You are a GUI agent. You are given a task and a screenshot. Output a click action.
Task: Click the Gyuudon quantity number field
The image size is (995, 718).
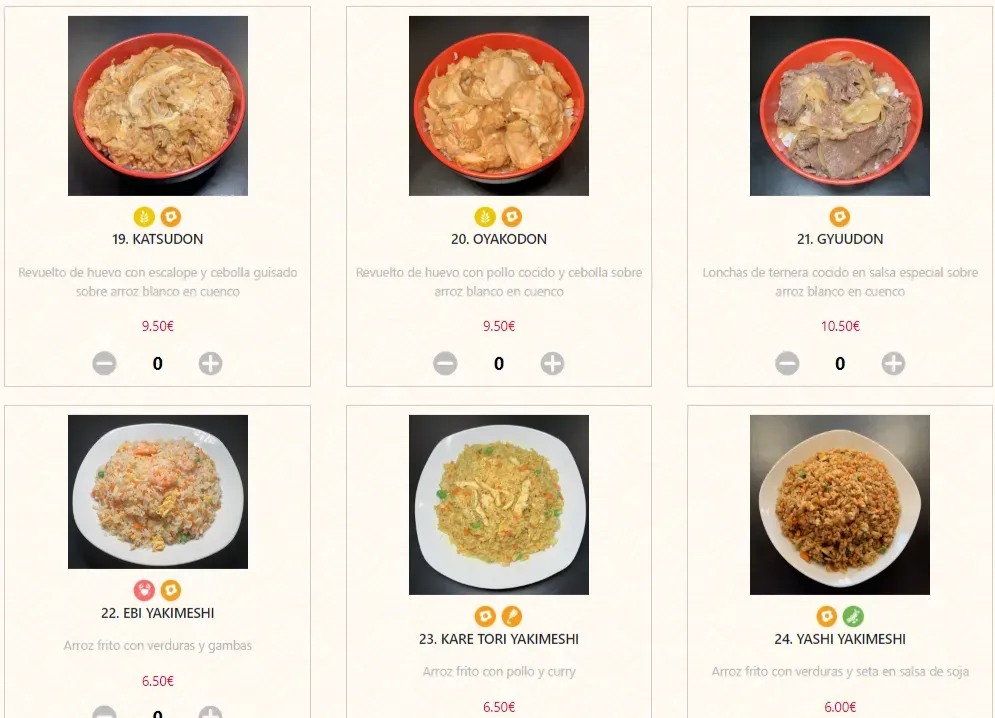coord(840,364)
